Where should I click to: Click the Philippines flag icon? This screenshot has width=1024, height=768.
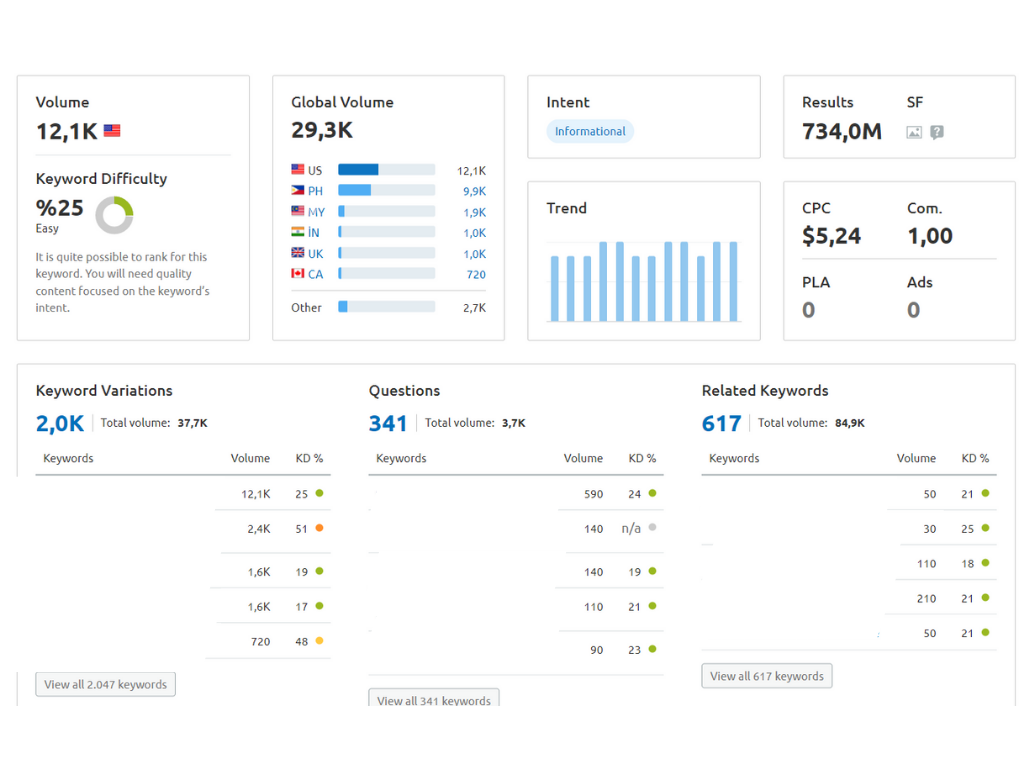pos(298,190)
